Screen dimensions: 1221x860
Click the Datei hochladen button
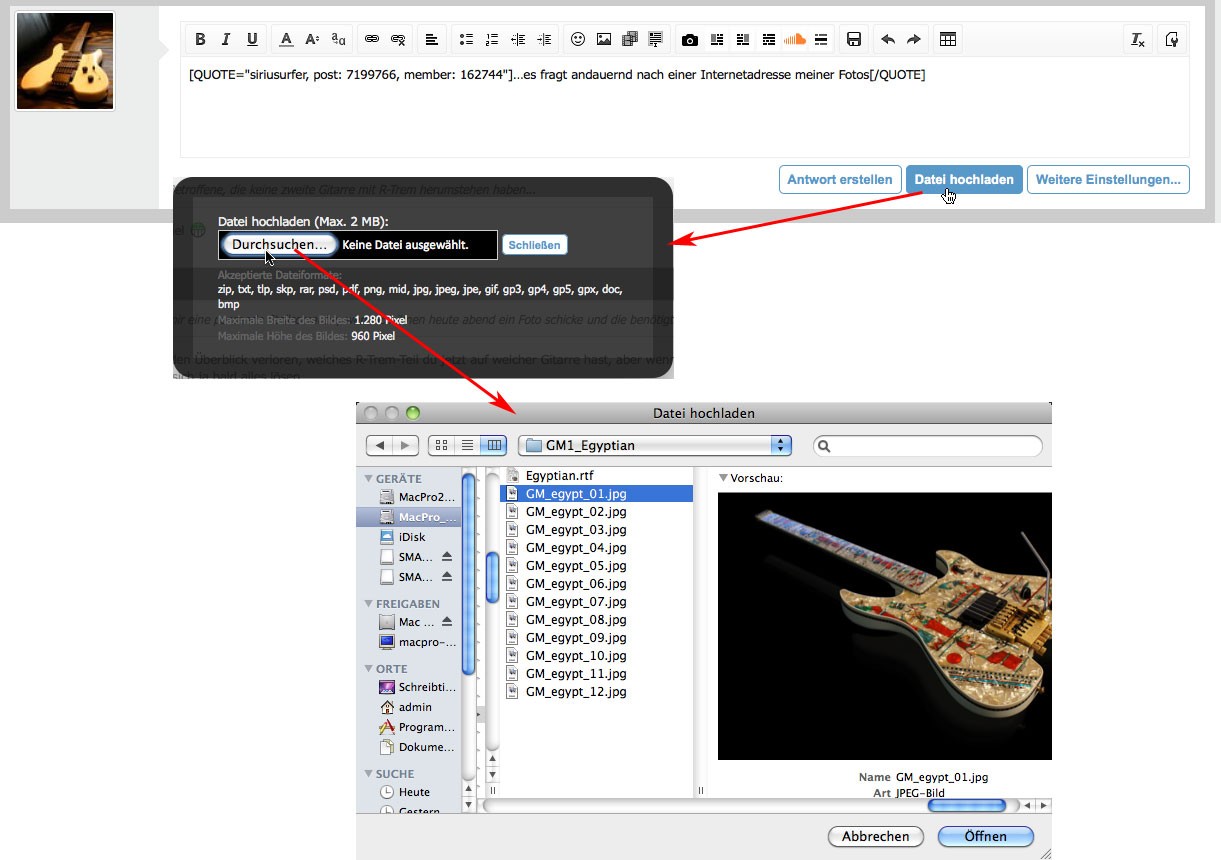point(964,180)
